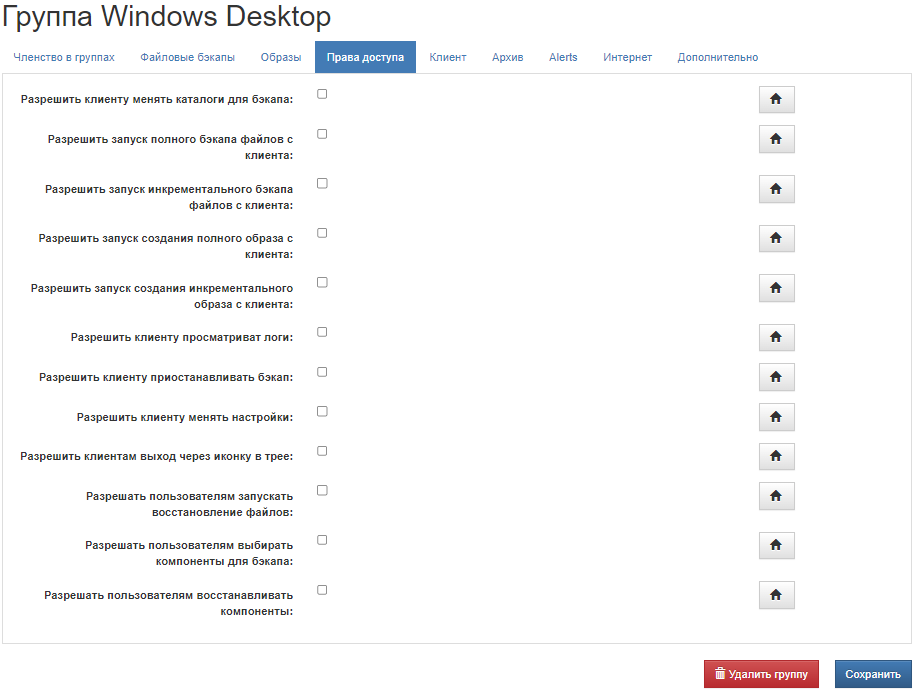
Task: Click home icon for просматриват логи row
Action: (x=776, y=337)
